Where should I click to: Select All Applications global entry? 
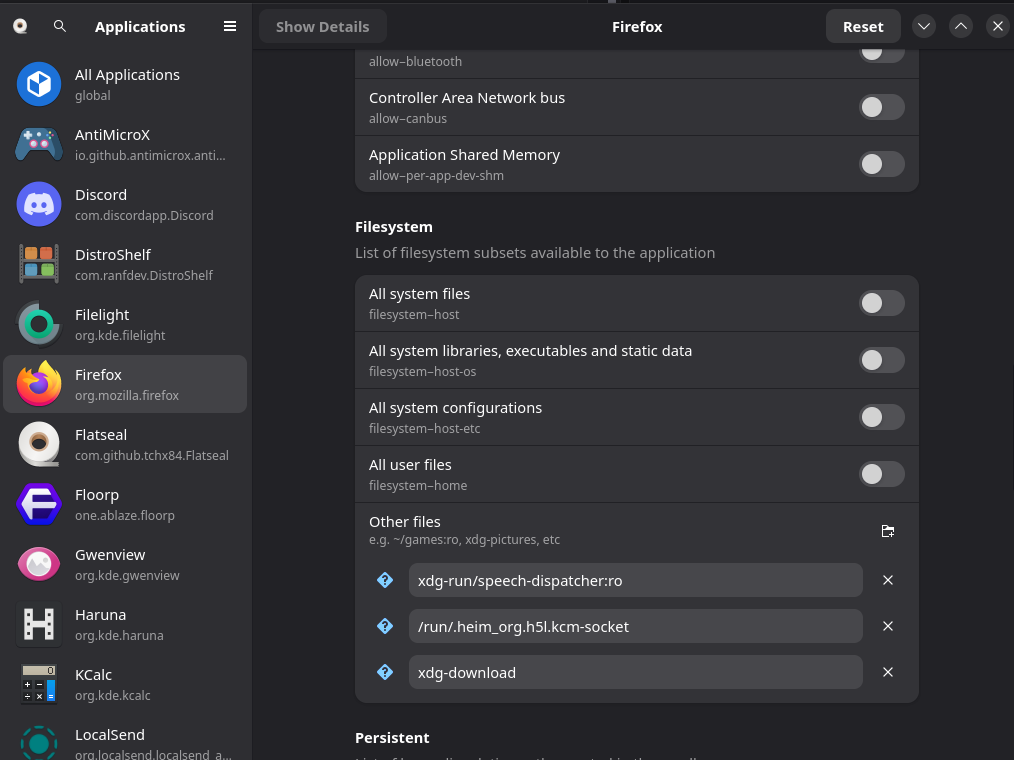click(x=125, y=84)
